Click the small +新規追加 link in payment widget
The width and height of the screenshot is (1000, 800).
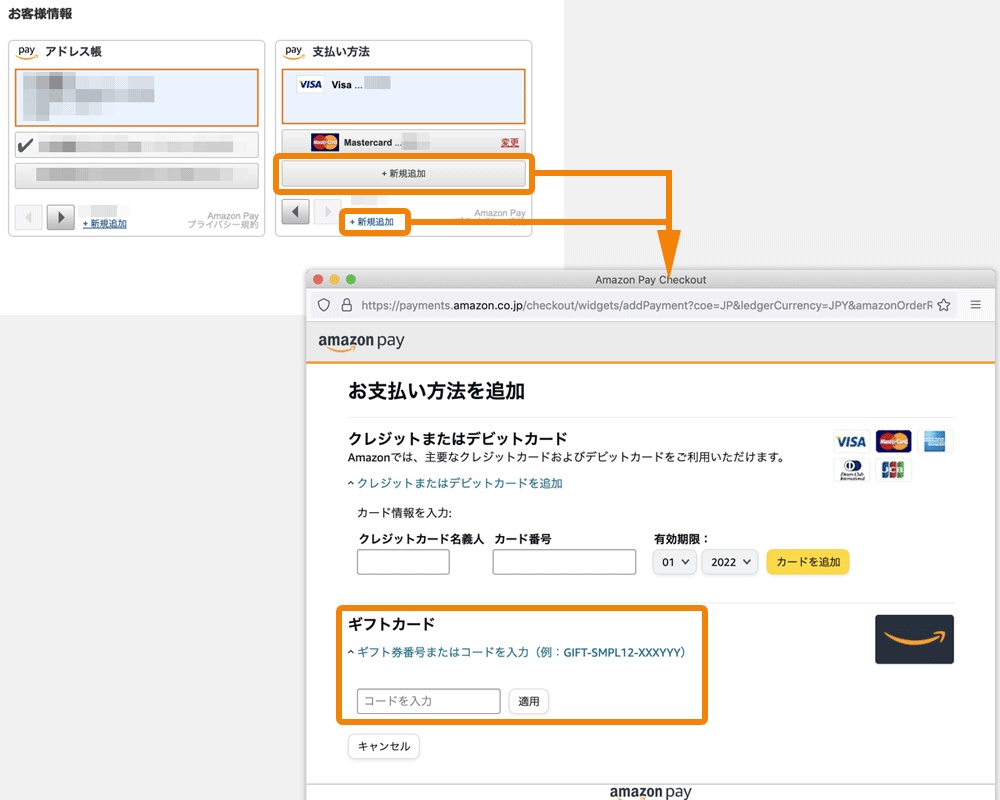pyautogui.click(x=372, y=222)
